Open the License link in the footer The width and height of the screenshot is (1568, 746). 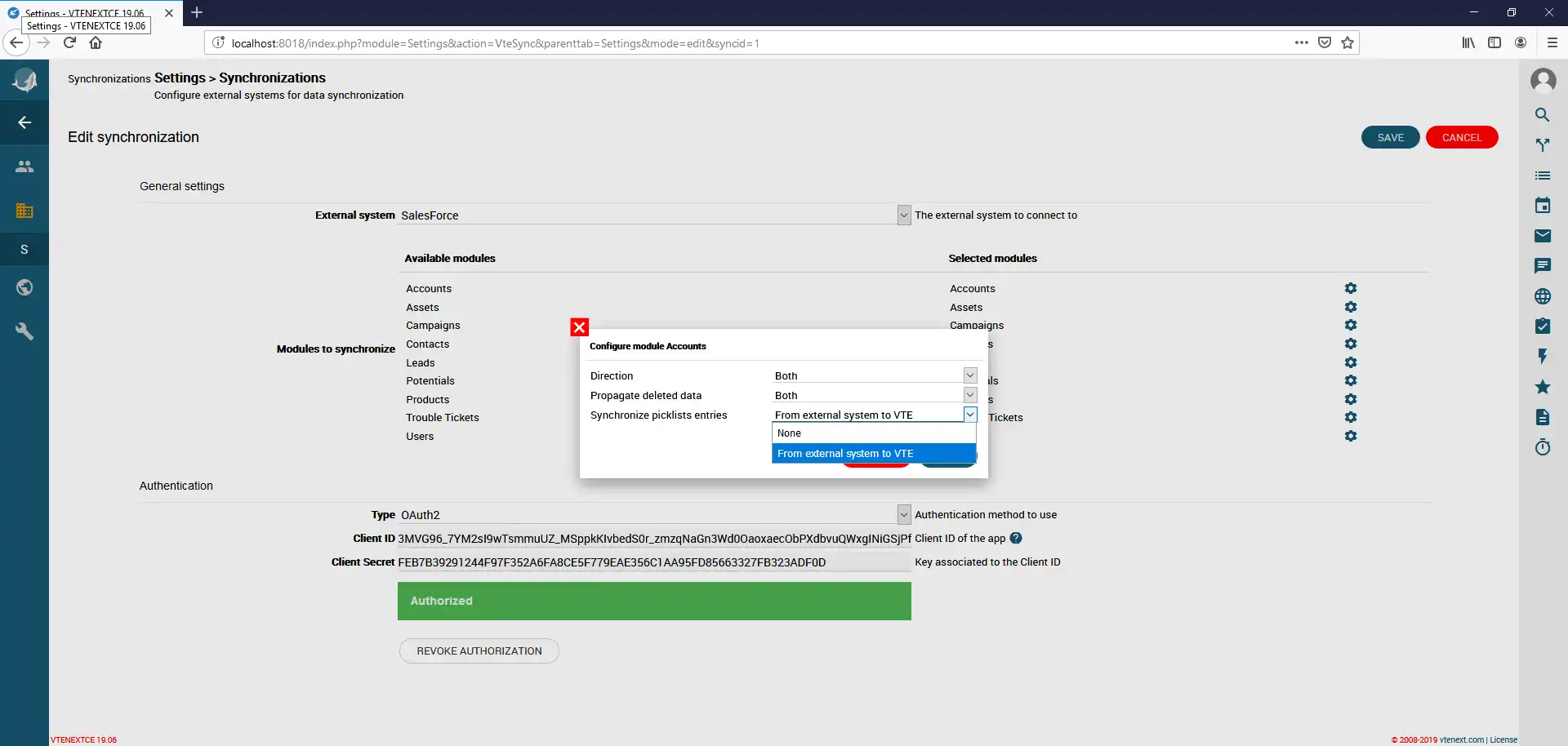(x=1503, y=740)
